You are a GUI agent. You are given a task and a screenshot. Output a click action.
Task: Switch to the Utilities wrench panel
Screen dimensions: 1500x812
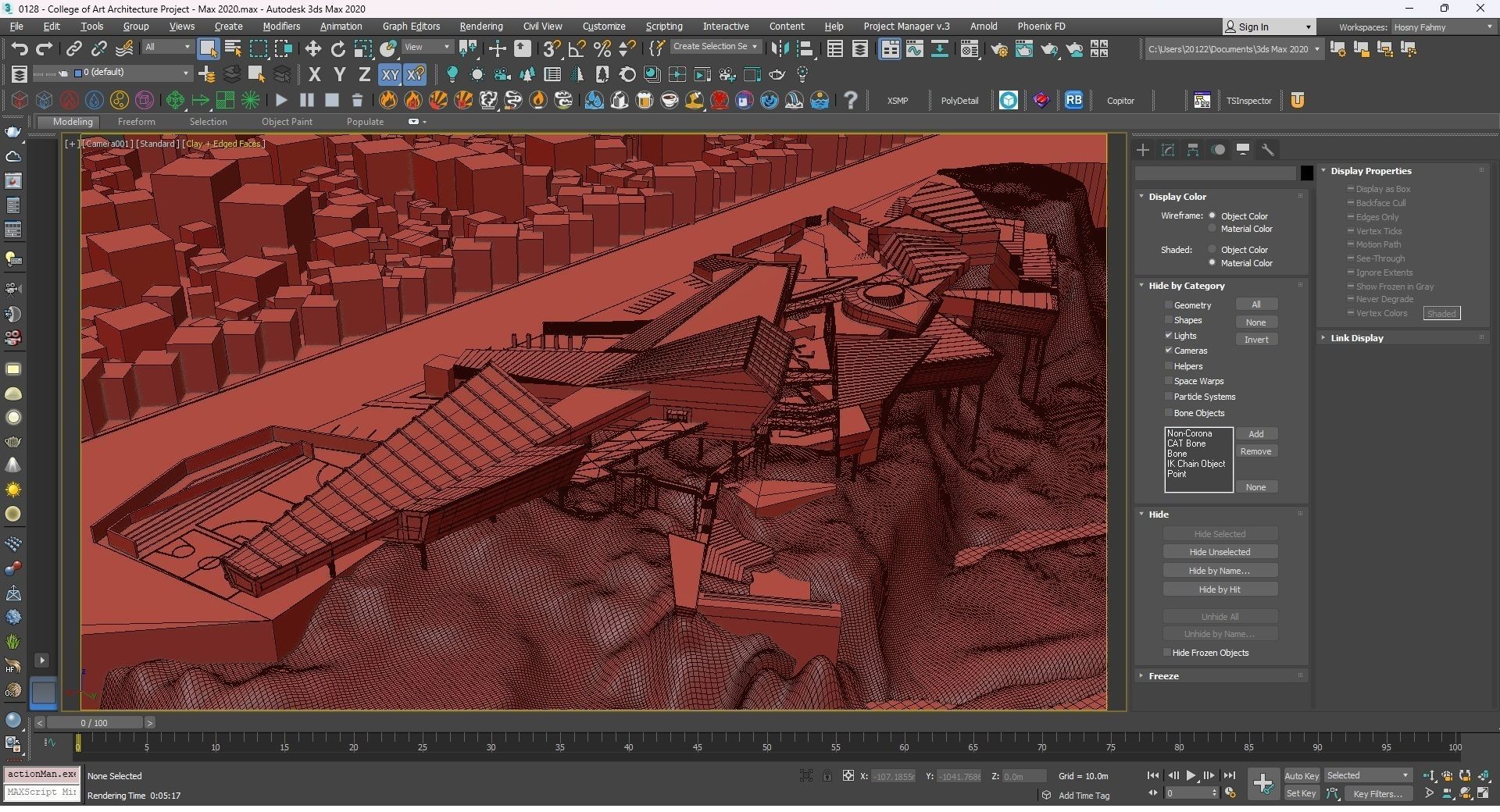click(1268, 150)
